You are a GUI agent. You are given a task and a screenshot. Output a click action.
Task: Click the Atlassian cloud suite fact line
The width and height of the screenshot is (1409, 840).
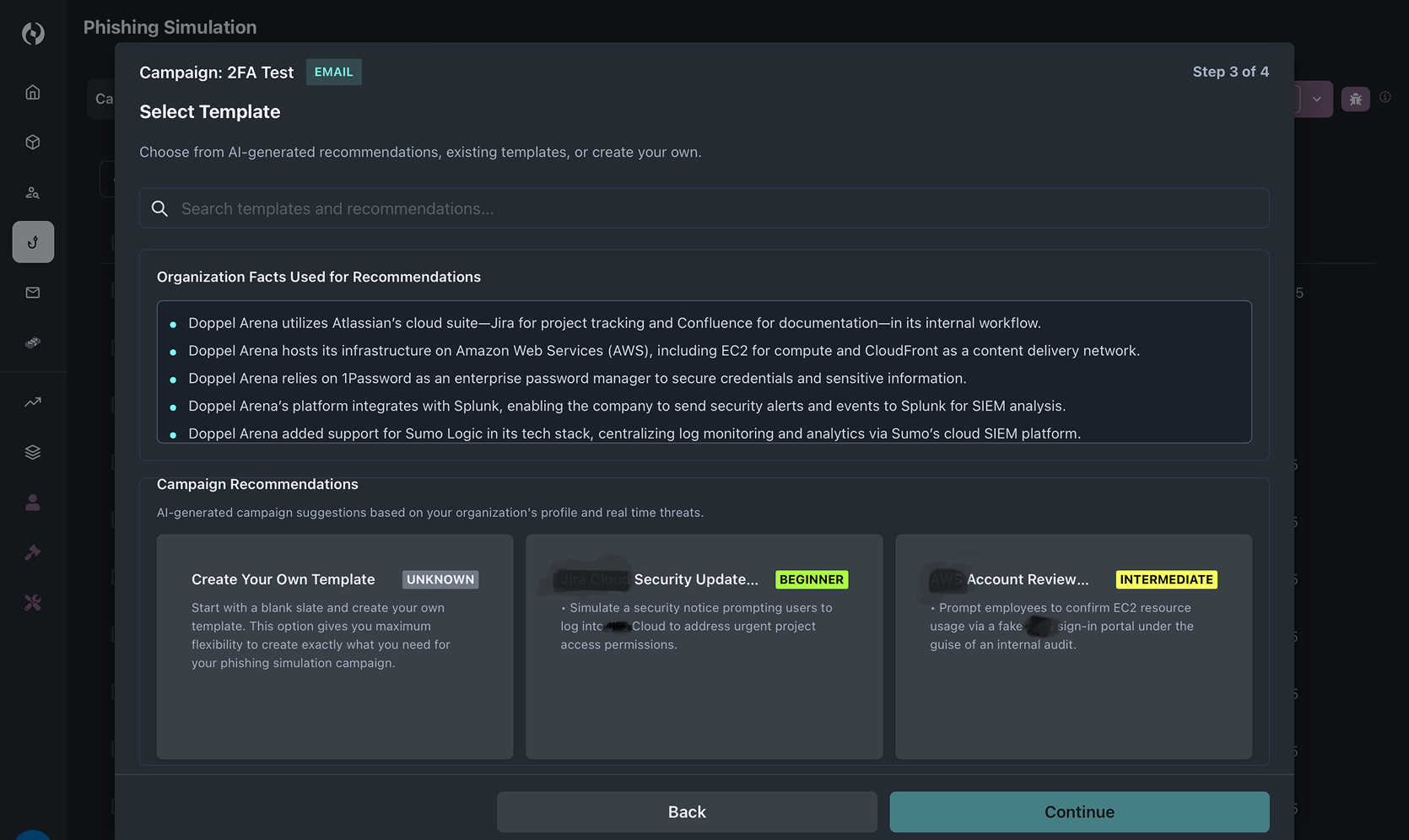tap(614, 323)
